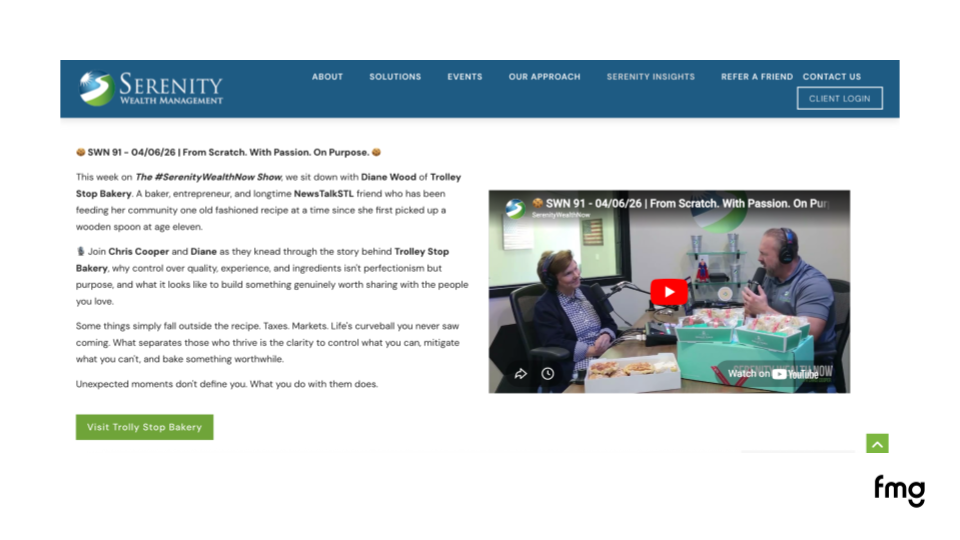Click the video title SWN 91

click(684, 203)
